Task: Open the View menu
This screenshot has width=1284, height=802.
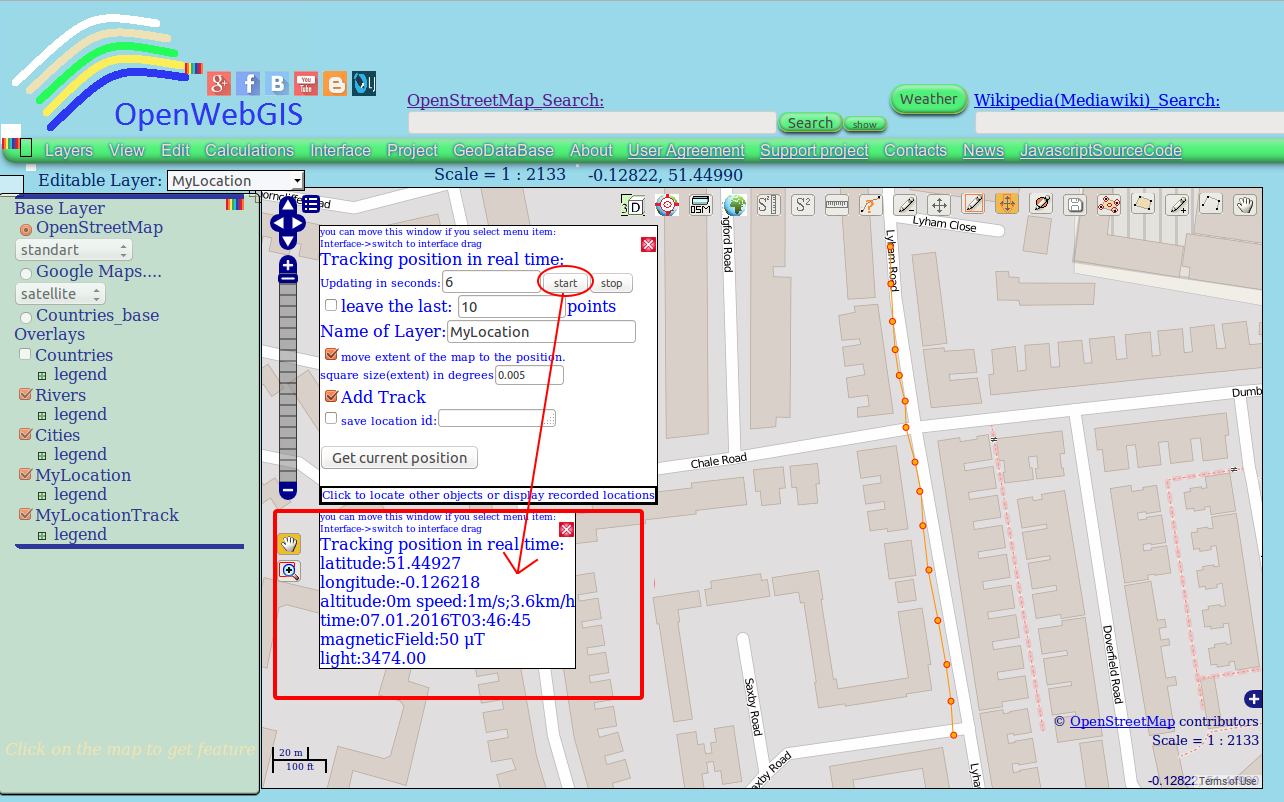Action: coord(127,151)
